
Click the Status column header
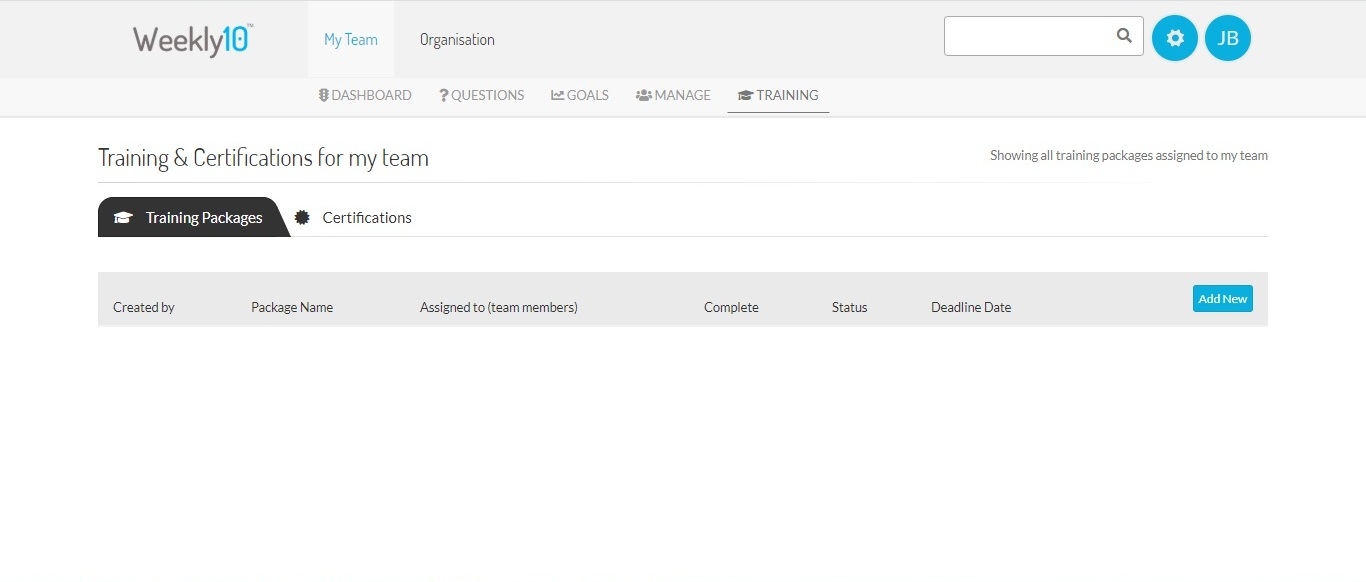(849, 307)
